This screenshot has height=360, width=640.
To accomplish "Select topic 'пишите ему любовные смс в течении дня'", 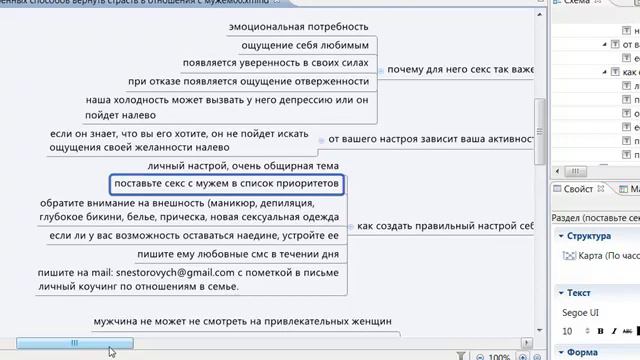I will tap(238, 254).
